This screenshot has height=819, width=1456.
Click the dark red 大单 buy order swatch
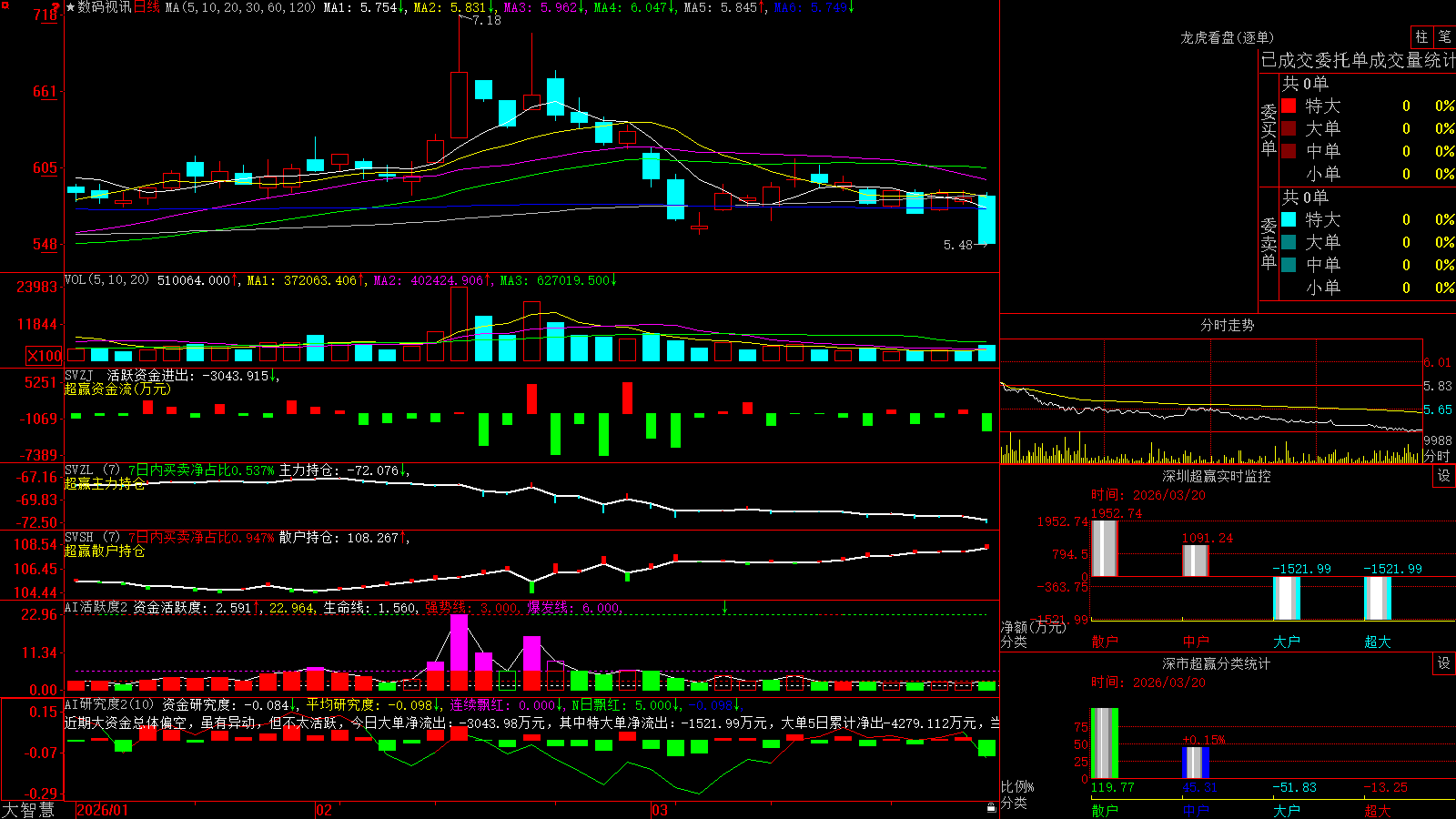[x=1289, y=128]
